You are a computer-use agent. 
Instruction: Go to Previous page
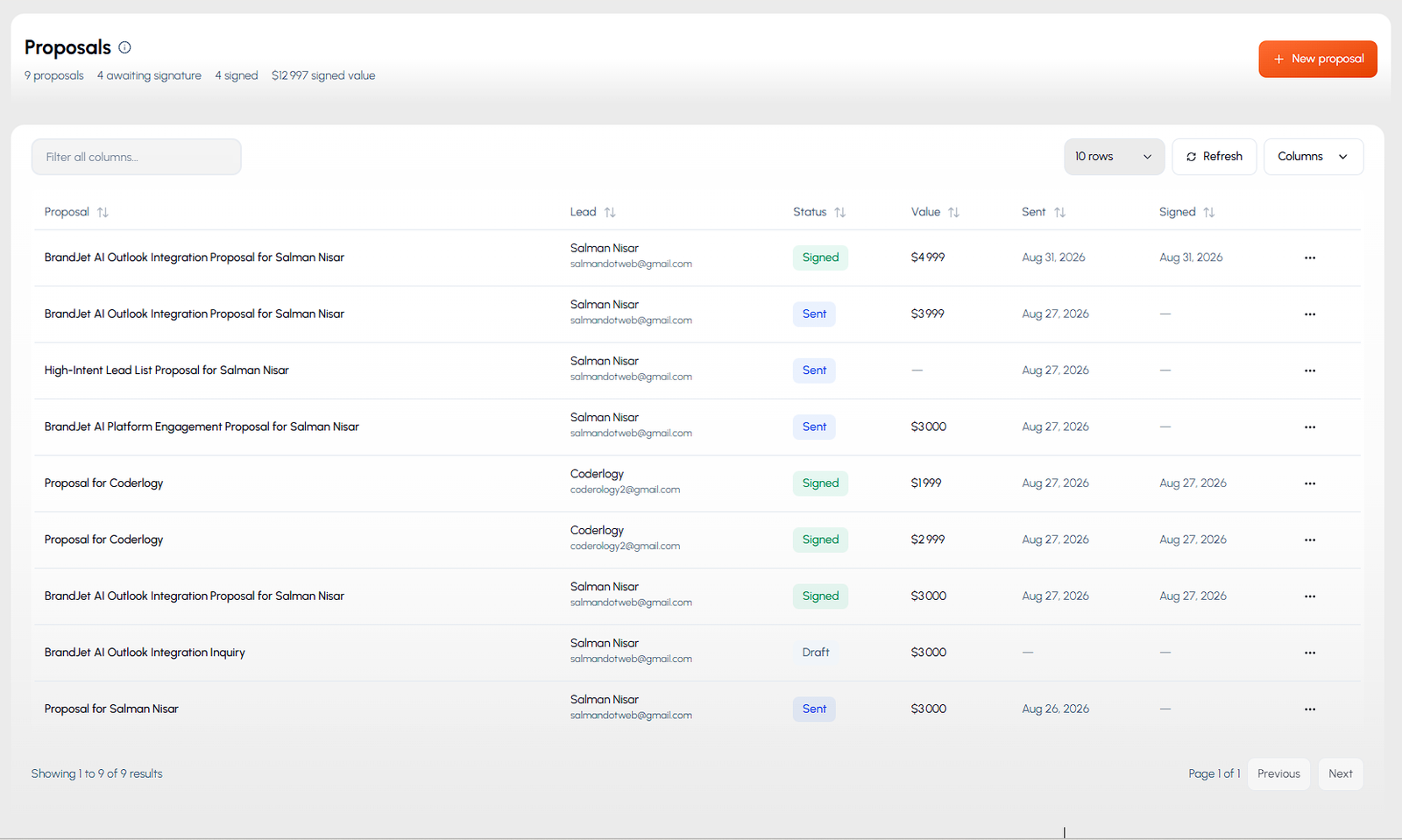point(1278,773)
